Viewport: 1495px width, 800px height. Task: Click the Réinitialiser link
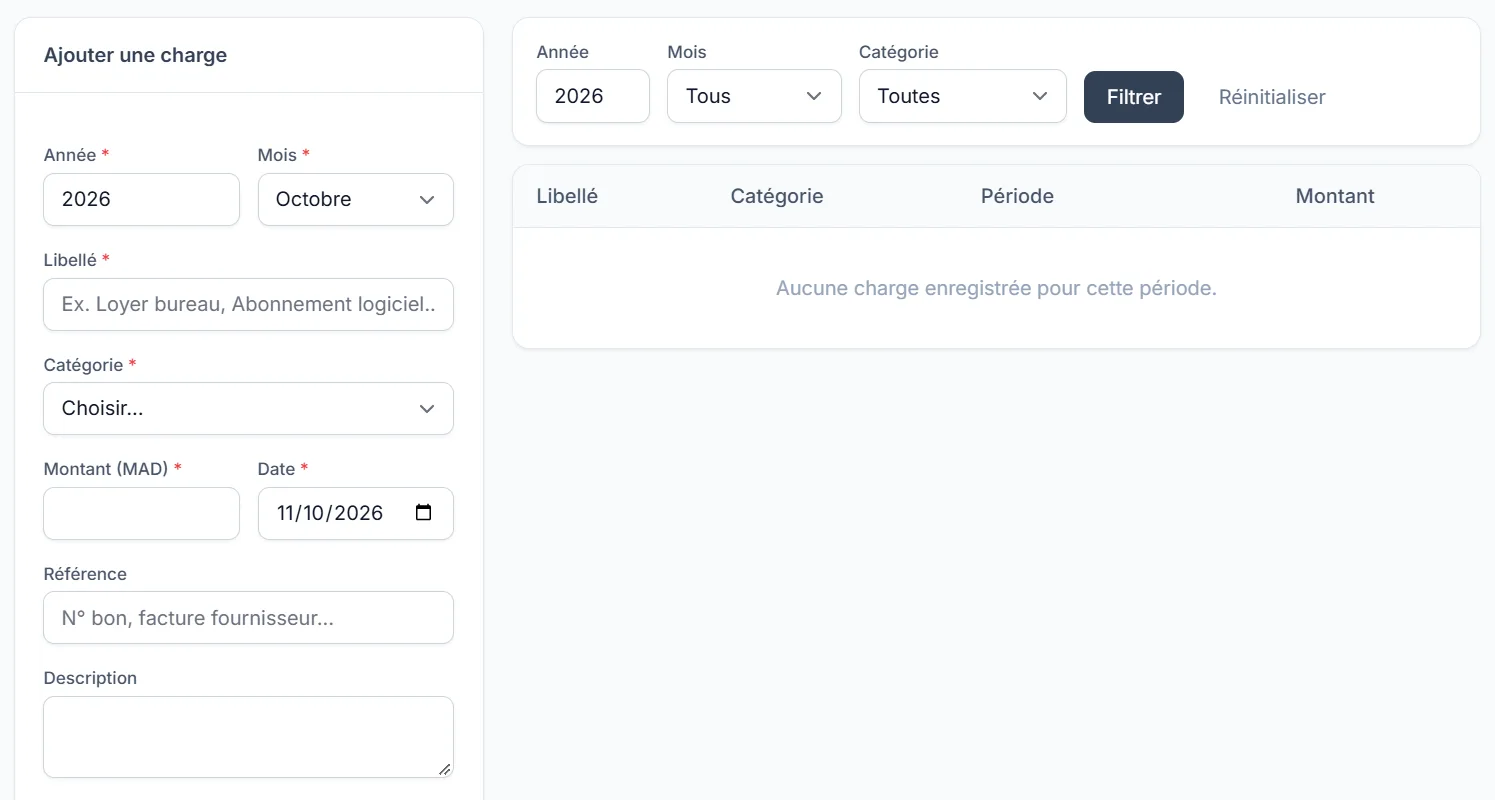point(1272,97)
